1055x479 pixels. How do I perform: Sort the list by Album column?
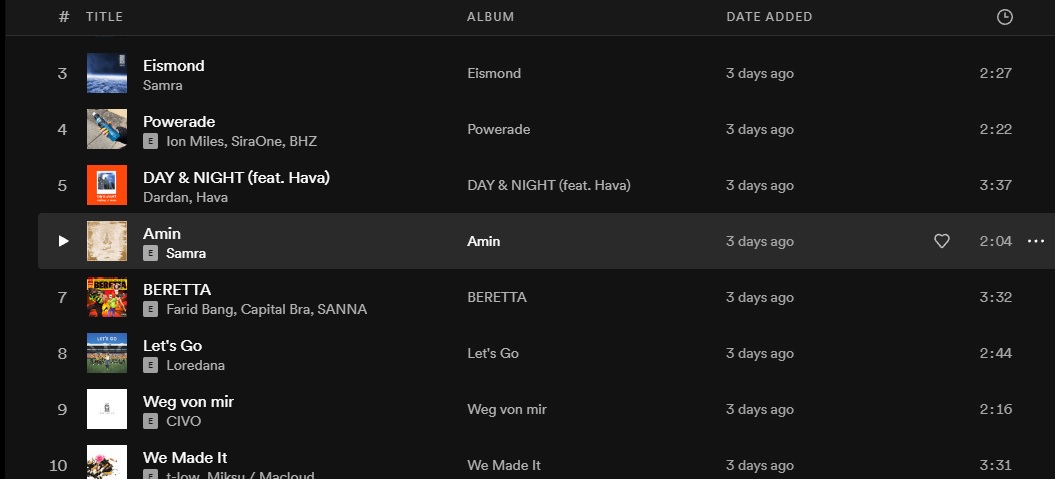490,17
